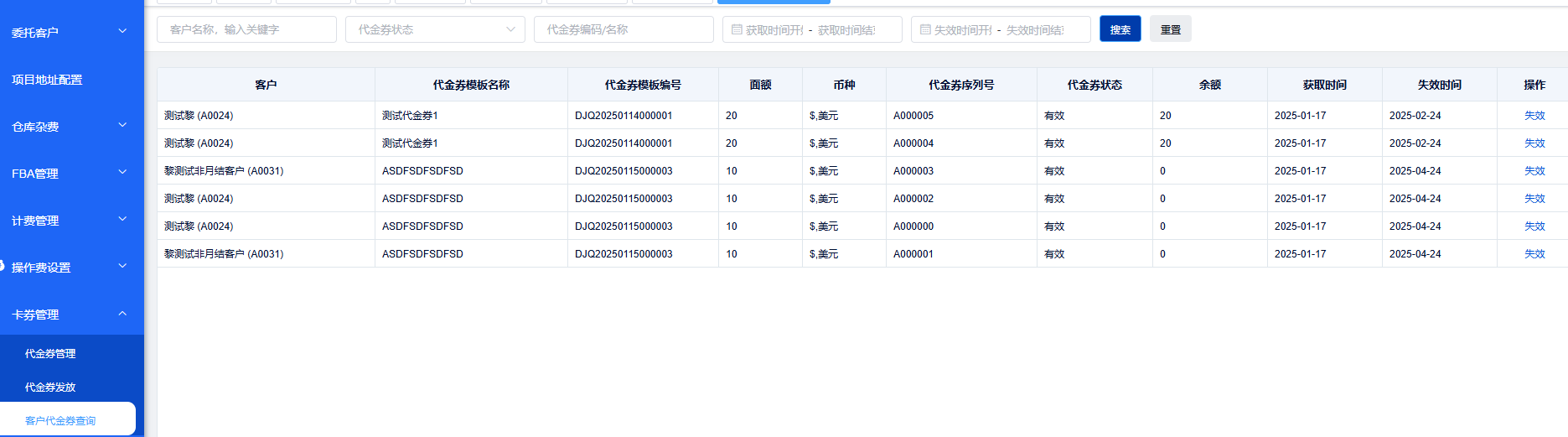Image resolution: width=1568 pixels, height=437 pixels.
Task: Expand the 委托客户 sidebar menu chevron
Action: coord(122,31)
